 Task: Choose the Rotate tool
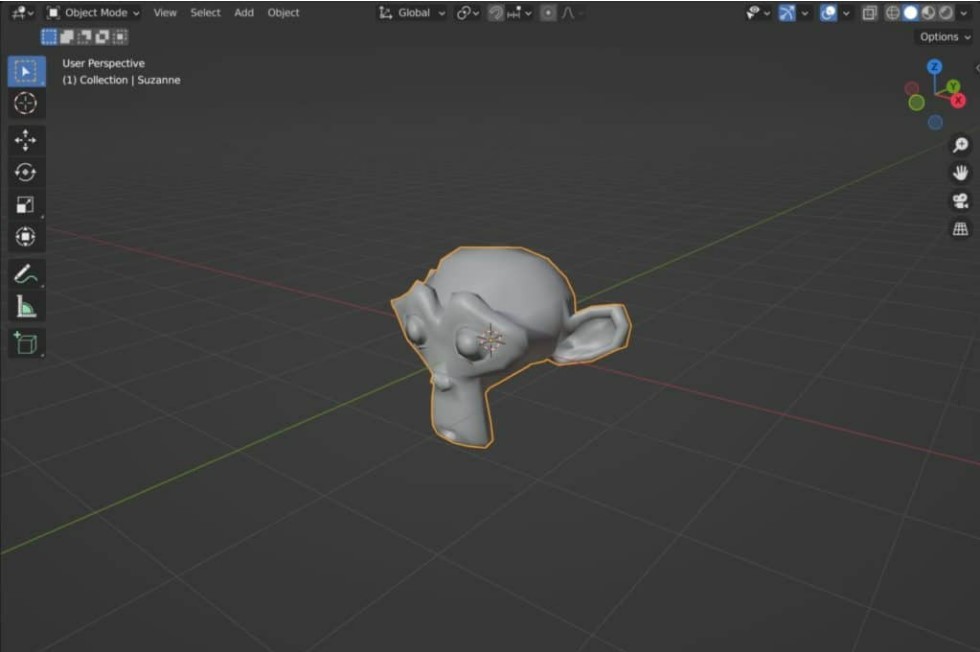pyautogui.click(x=26, y=172)
